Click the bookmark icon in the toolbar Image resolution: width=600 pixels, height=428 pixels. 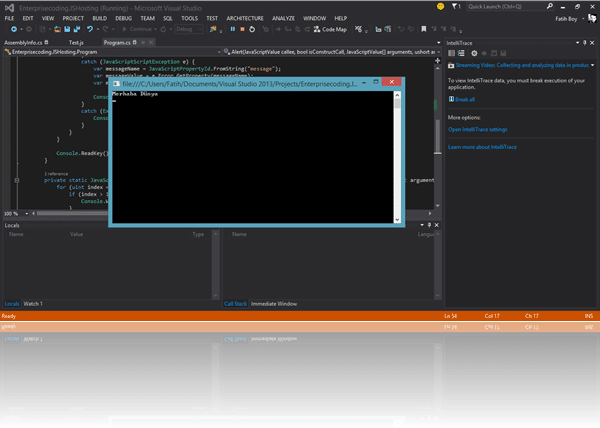click(x=424, y=29)
